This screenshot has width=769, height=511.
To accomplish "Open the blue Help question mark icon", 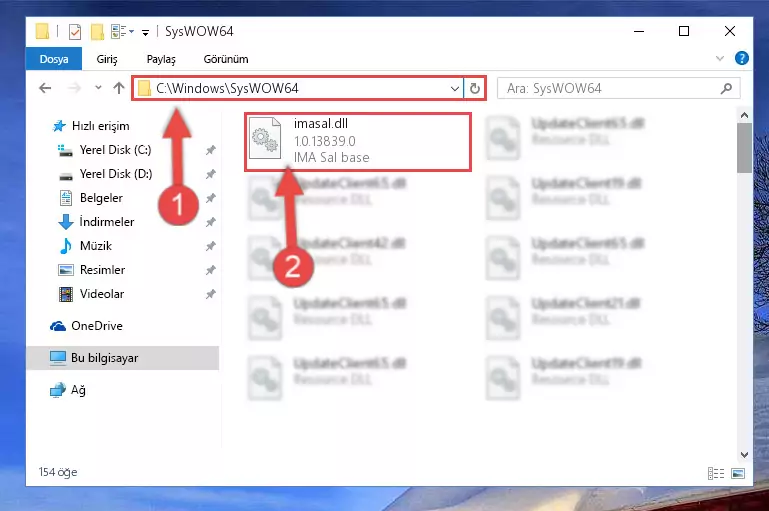I will click(742, 58).
